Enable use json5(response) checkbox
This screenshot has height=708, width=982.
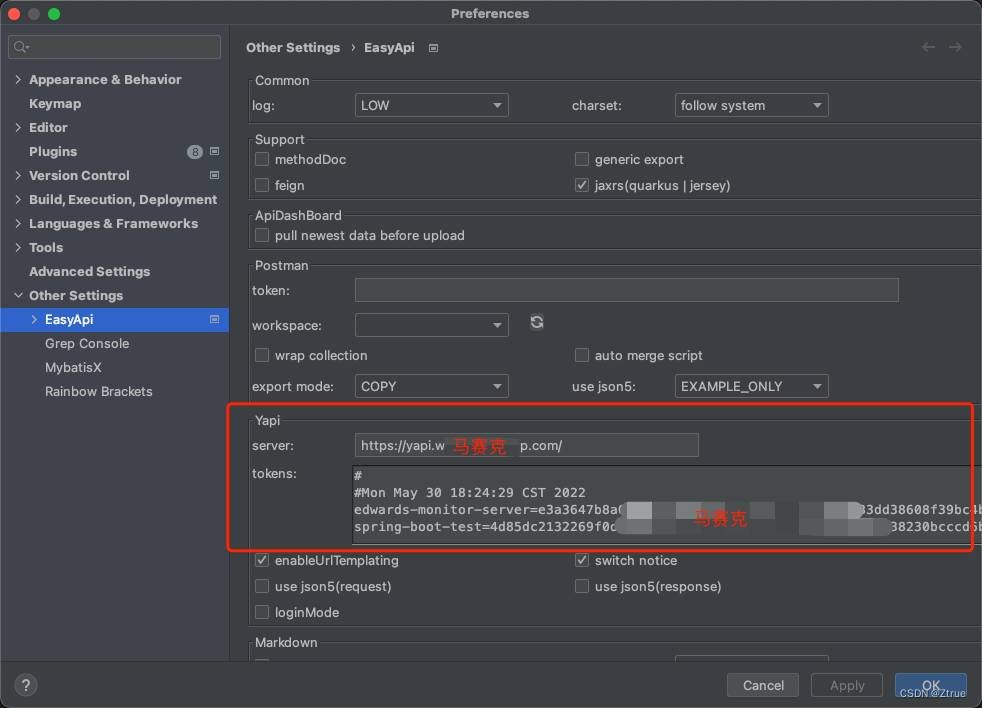582,586
